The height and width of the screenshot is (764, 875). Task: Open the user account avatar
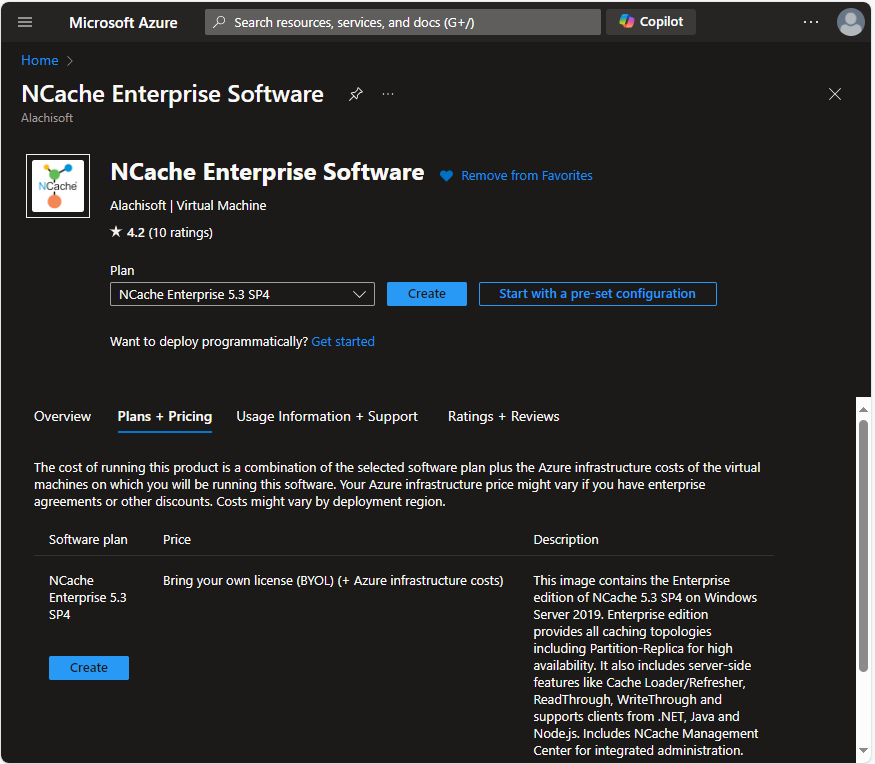pyautogui.click(x=850, y=22)
